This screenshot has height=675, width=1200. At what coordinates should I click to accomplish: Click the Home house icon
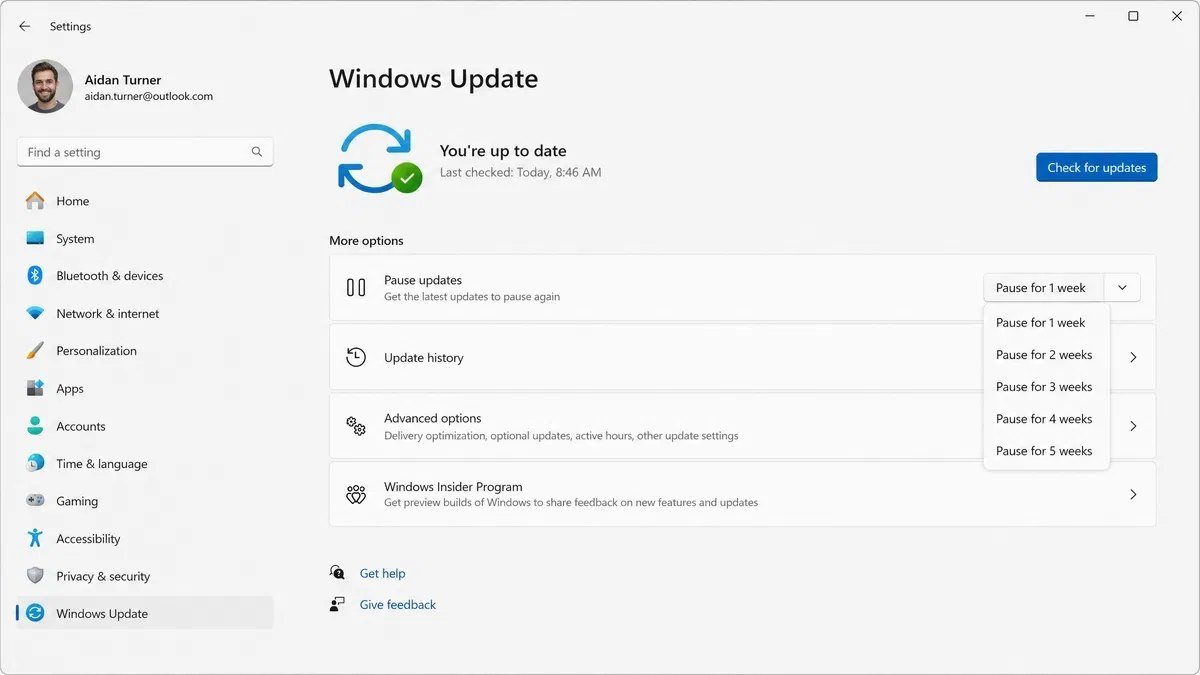pos(35,201)
